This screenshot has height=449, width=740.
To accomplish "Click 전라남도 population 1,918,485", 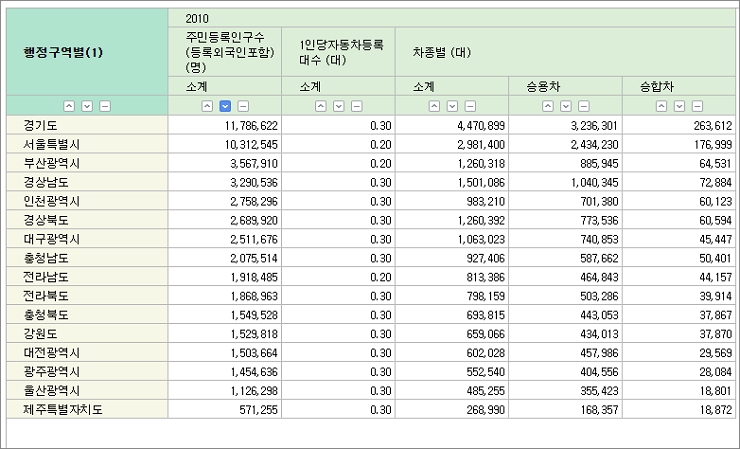I will [x=254, y=277].
